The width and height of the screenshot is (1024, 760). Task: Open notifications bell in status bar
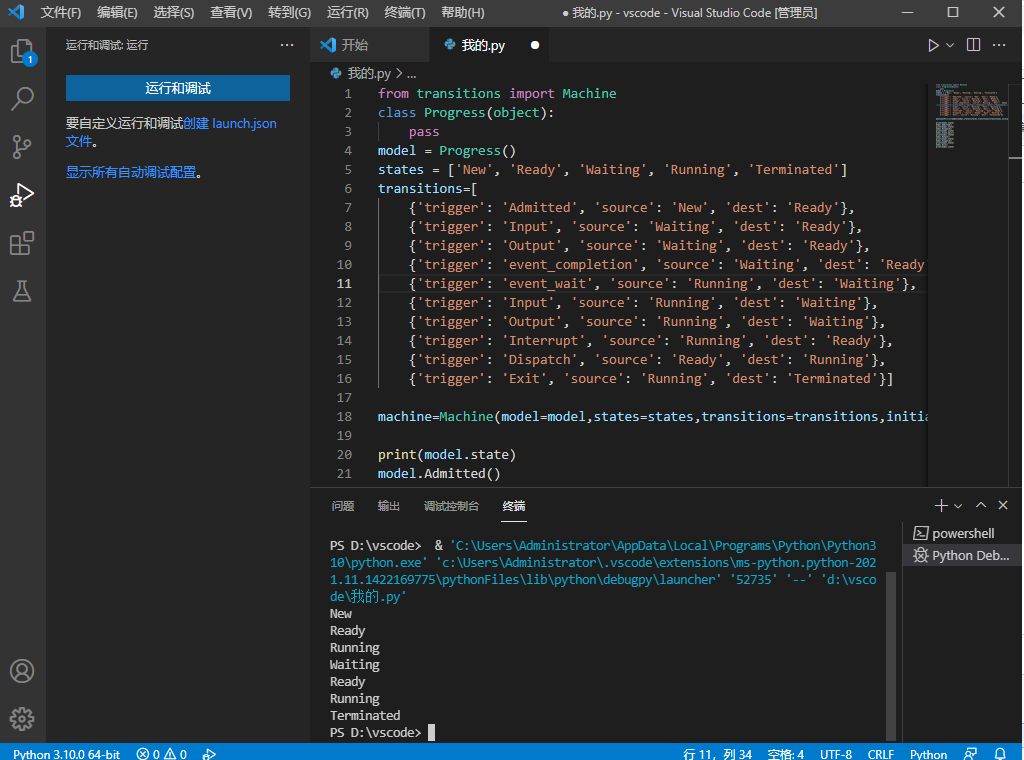point(1000,753)
